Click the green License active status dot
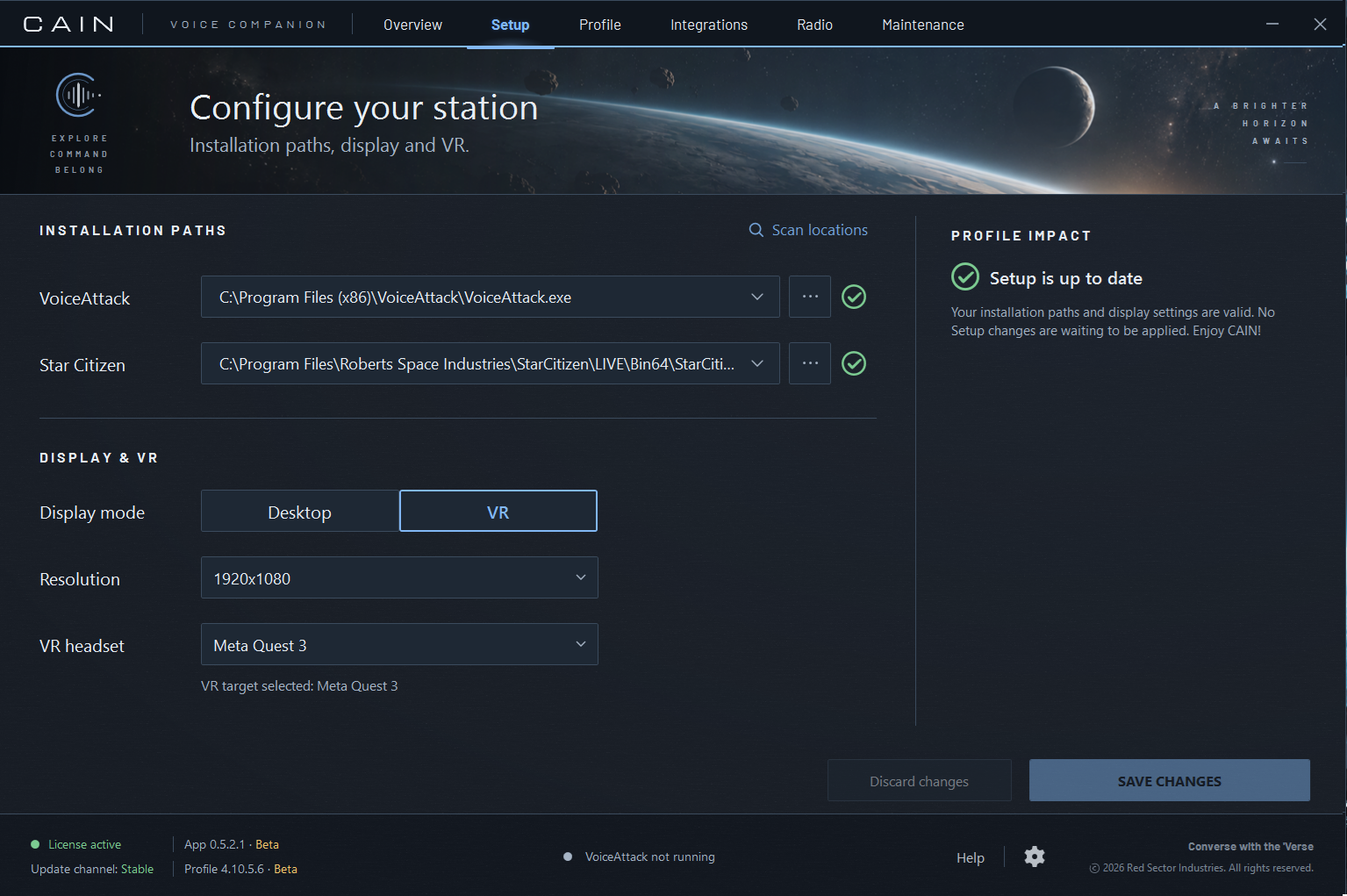 [35, 844]
